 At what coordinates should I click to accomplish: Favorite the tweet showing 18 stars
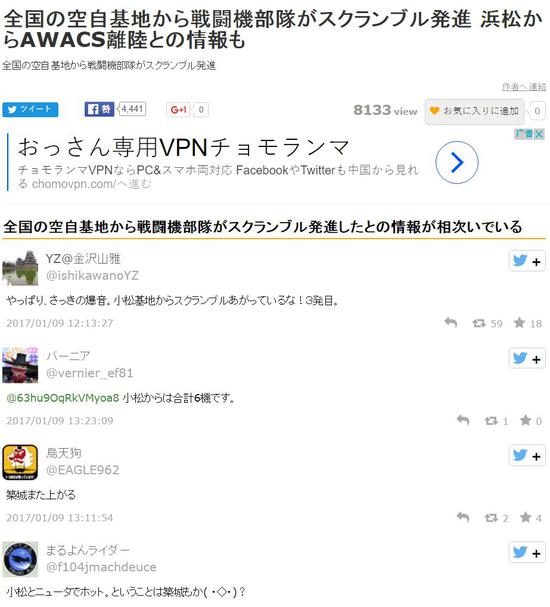tap(519, 322)
